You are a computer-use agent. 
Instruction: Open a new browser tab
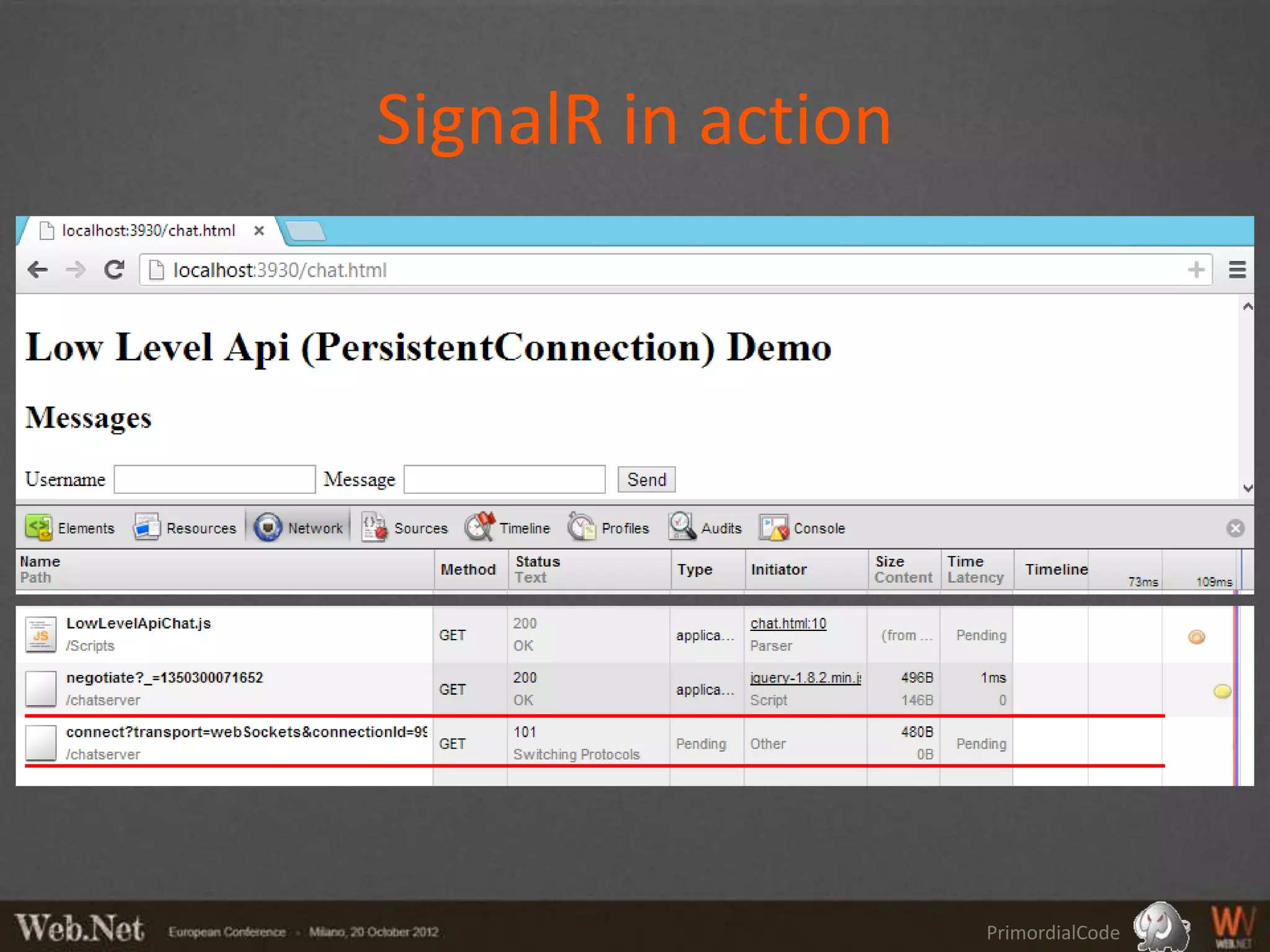(x=305, y=231)
